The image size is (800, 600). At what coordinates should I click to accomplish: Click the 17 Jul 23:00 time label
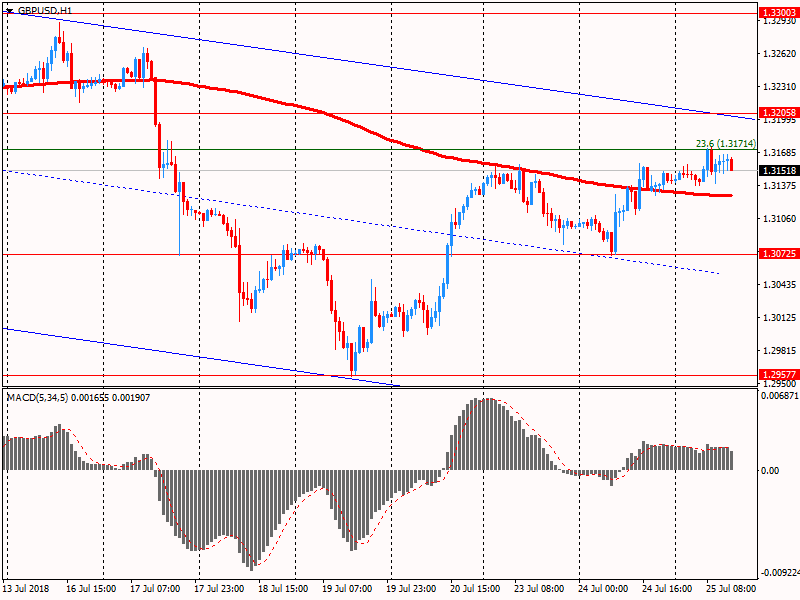(x=219, y=588)
